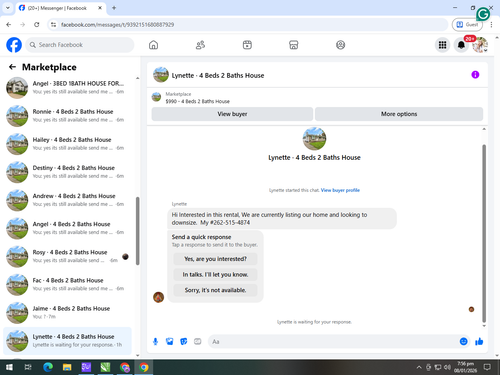Send quick reply 'Sorry, it's not available.'
The image size is (500, 375).
[215, 290]
